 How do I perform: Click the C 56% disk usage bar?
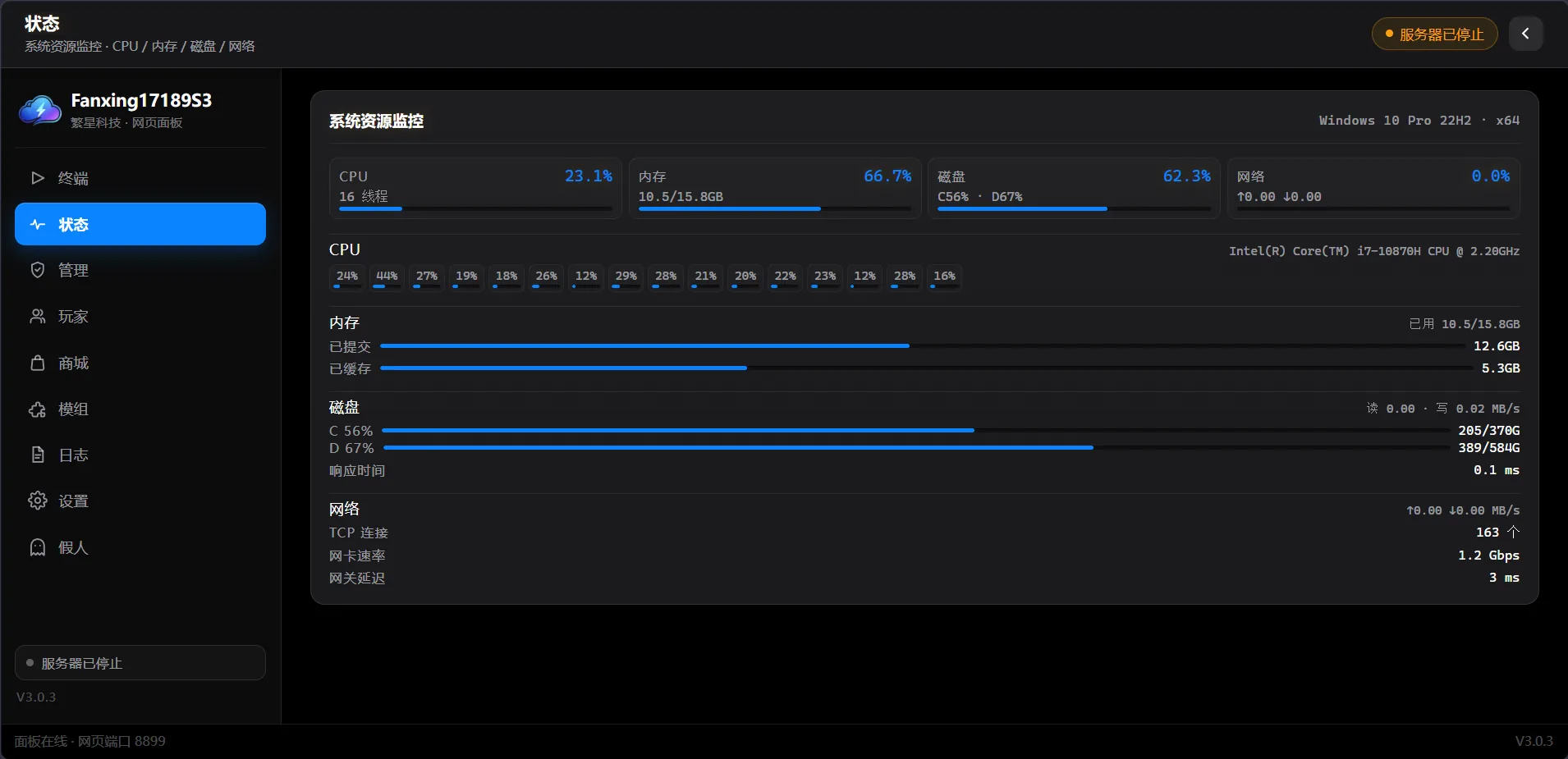tap(915, 430)
